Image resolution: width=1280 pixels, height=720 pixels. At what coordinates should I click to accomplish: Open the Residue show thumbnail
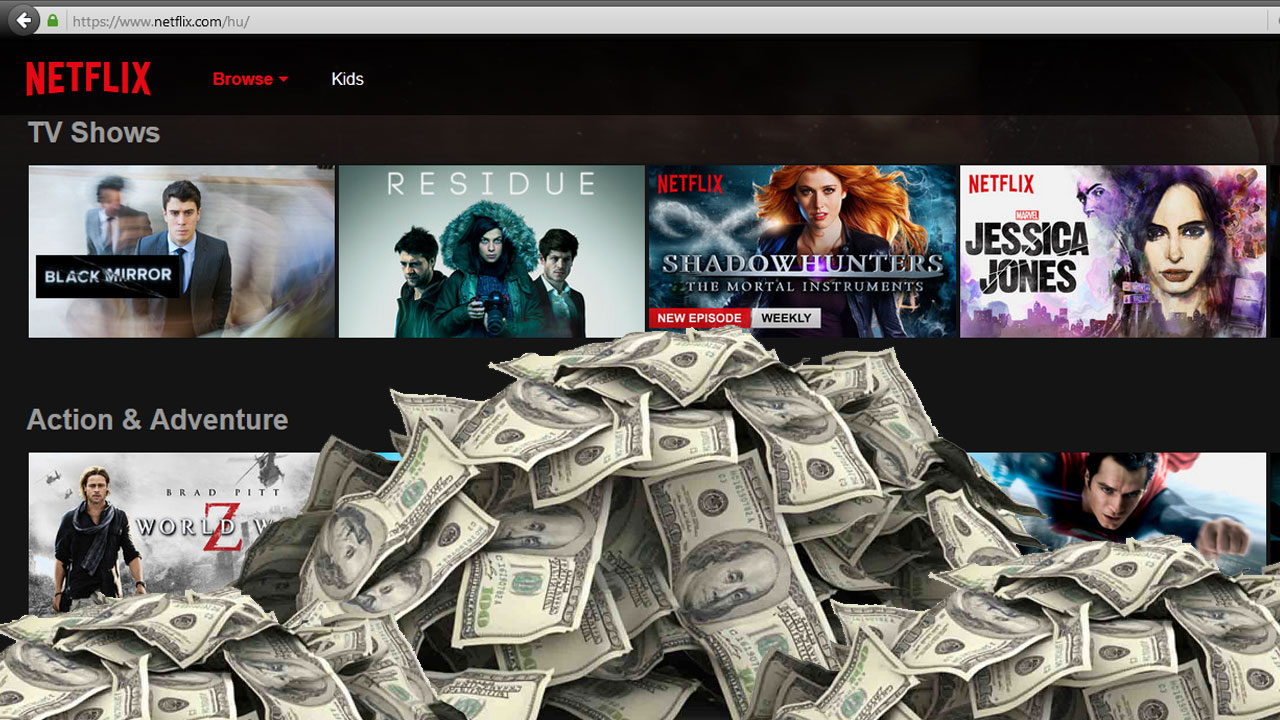click(491, 251)
